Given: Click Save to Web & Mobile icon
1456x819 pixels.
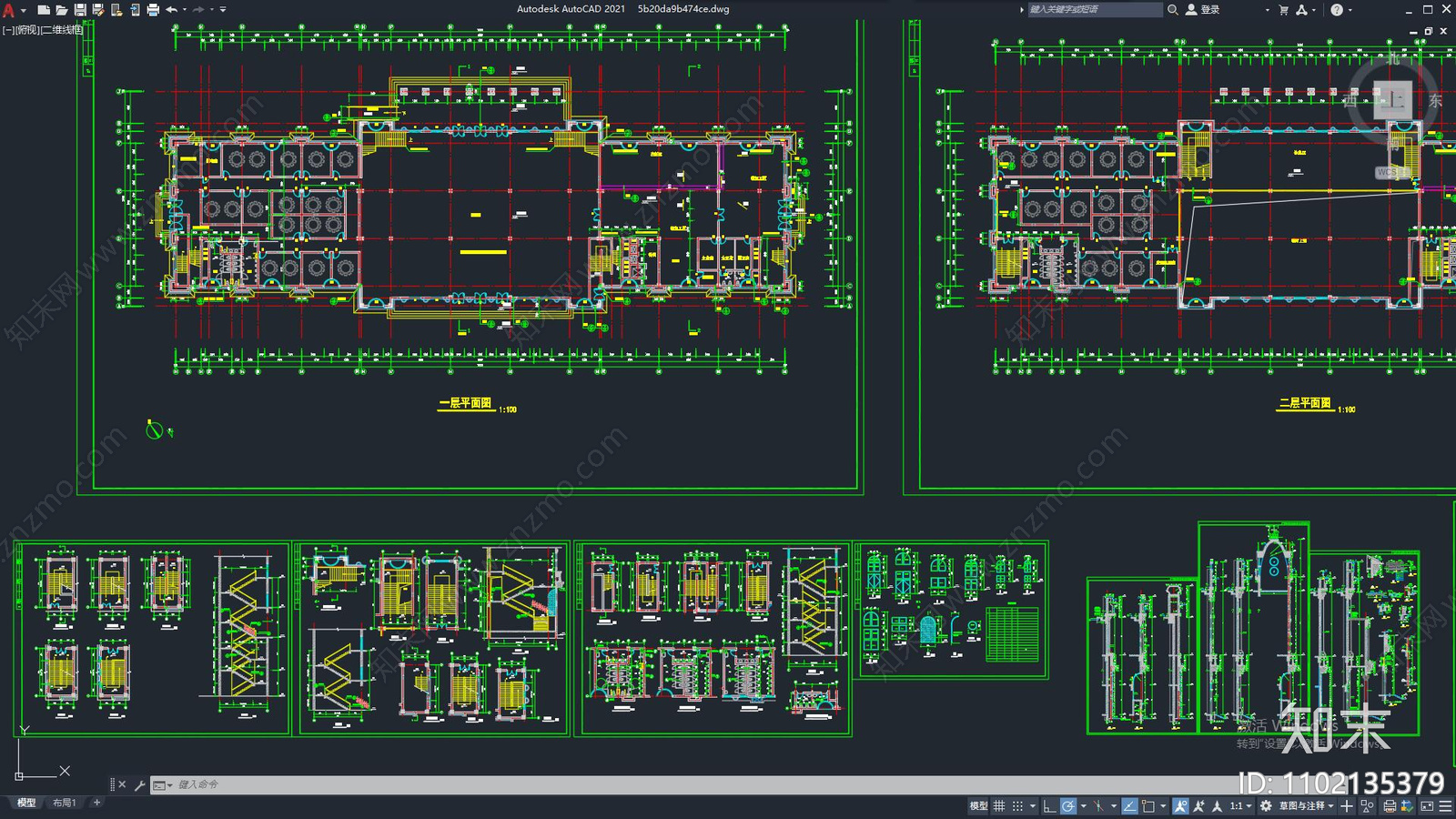Looking at the screenshot, I should click(x=135, y=9).
